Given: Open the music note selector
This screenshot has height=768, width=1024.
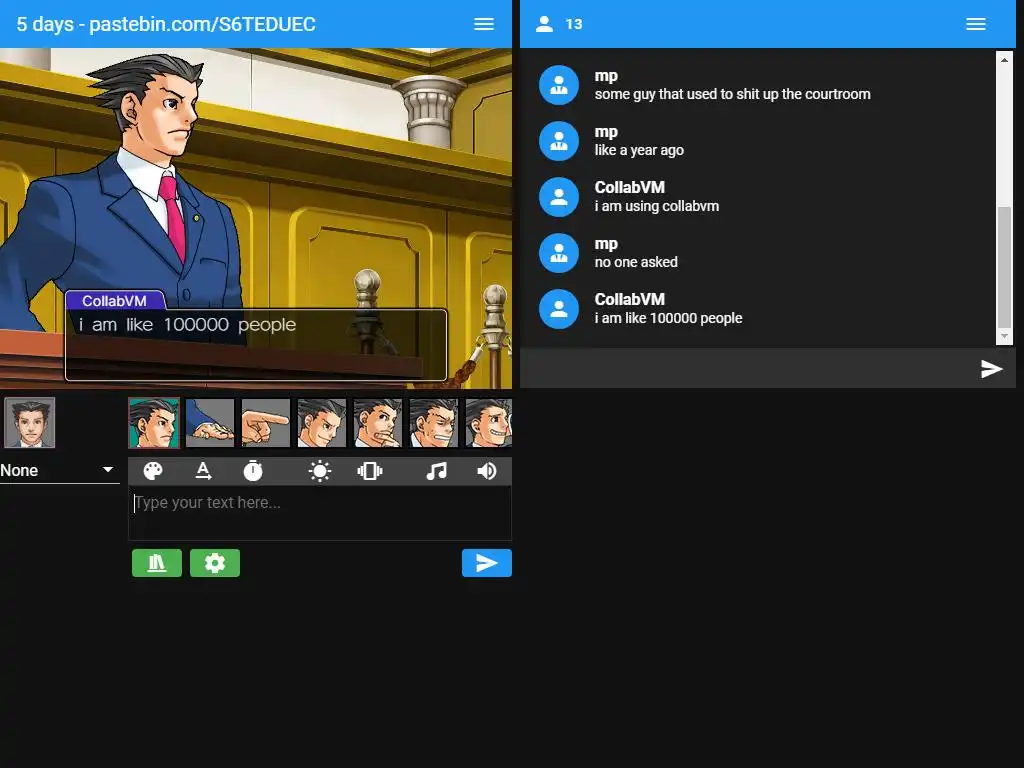Looking at the screenshot, I should pyautogui.click(x=436, y=471).
